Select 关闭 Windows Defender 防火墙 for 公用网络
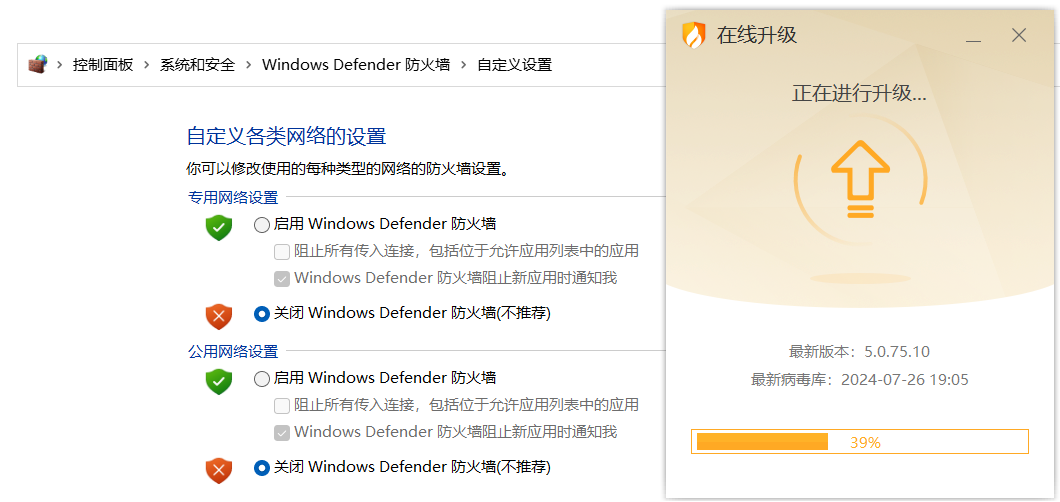Image resolution: width=1060 pixels, height=502 pixels. (262, 467)
